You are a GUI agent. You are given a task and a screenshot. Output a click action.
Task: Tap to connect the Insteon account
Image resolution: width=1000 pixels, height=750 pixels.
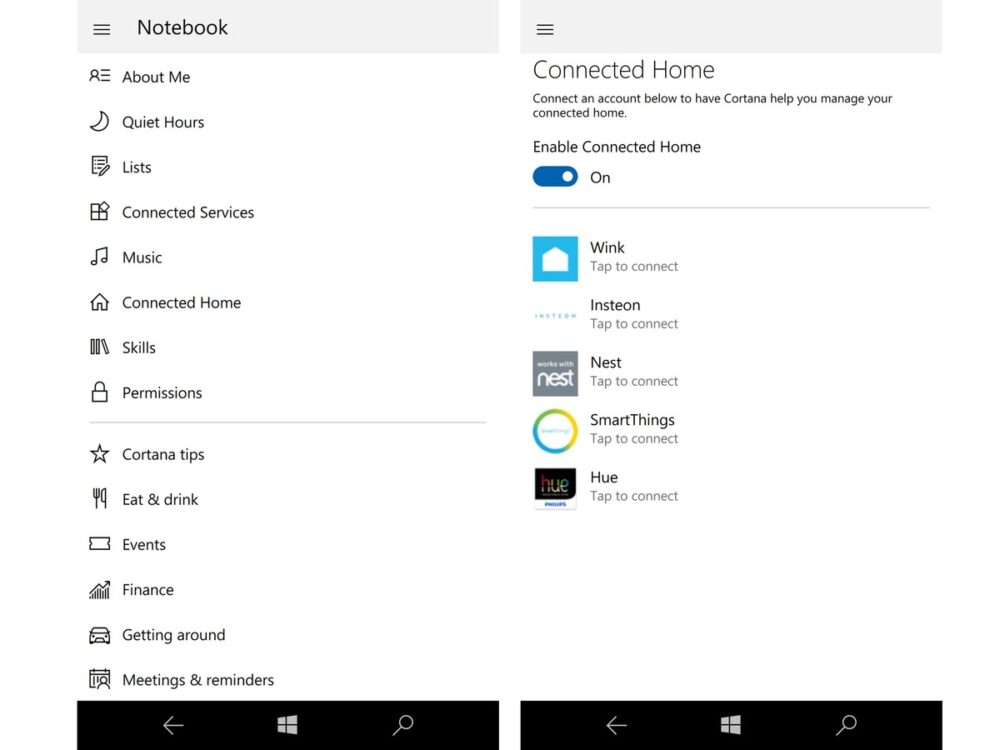tap(634, 314)
